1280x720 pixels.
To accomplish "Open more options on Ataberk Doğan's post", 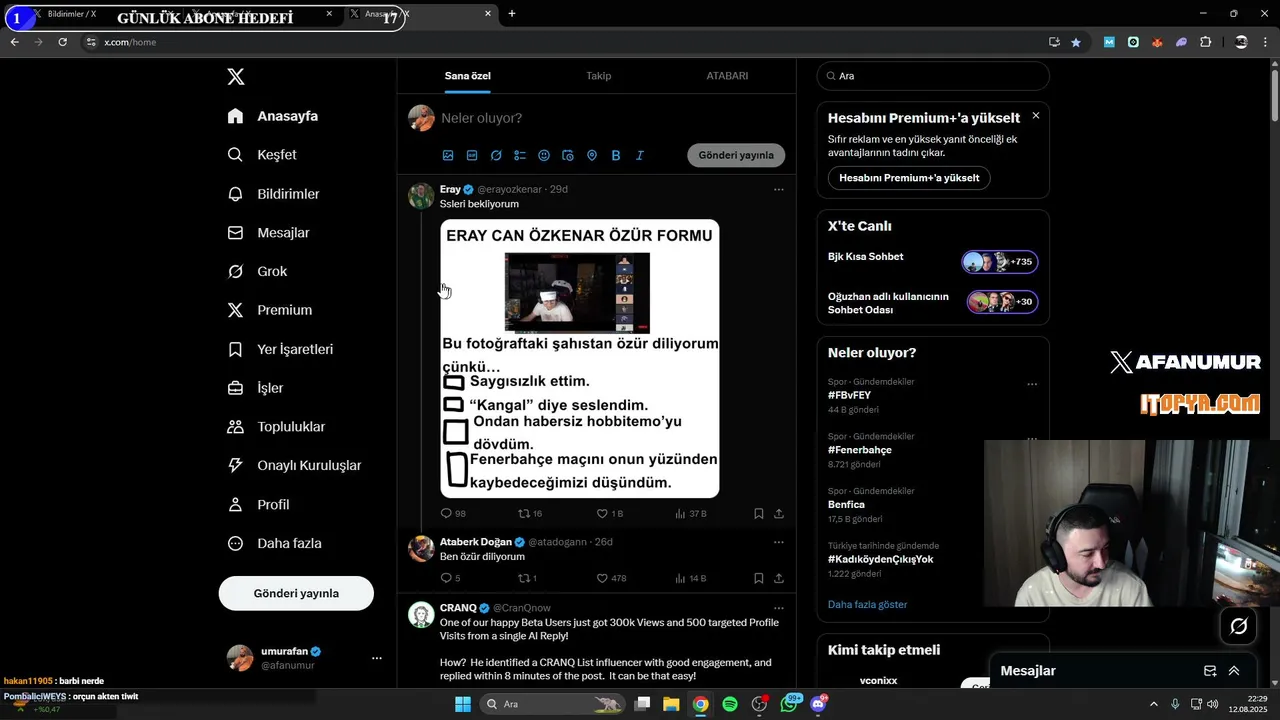I will click(x=779, y=542).
